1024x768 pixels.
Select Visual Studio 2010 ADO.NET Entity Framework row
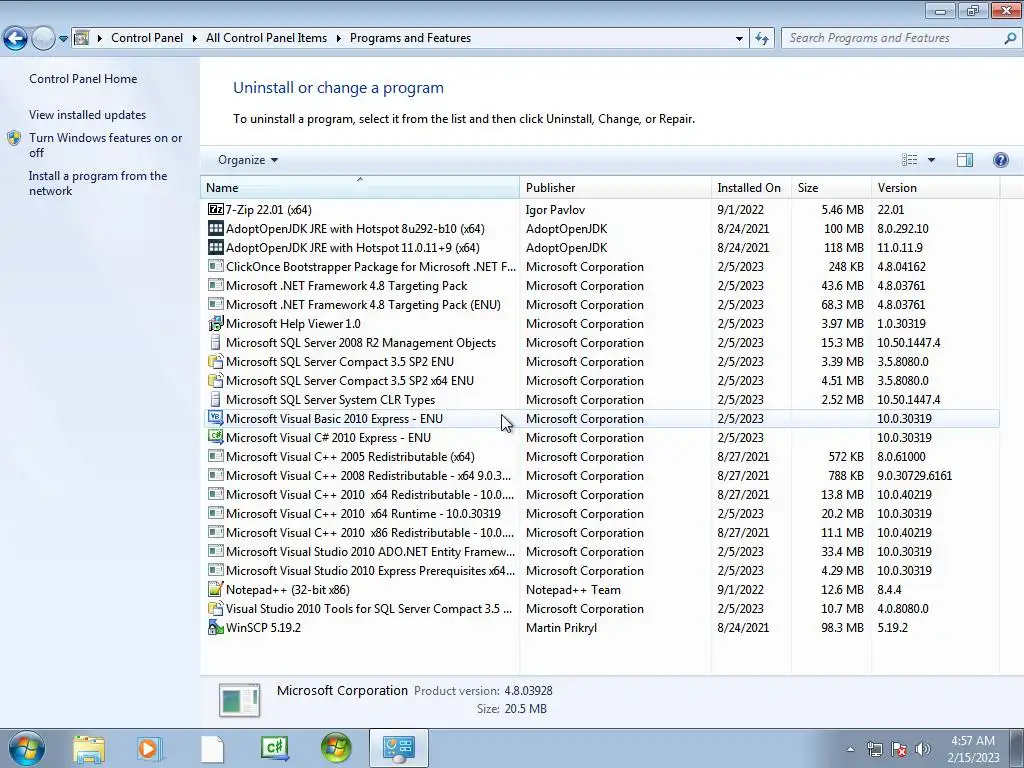coord(600,552)
